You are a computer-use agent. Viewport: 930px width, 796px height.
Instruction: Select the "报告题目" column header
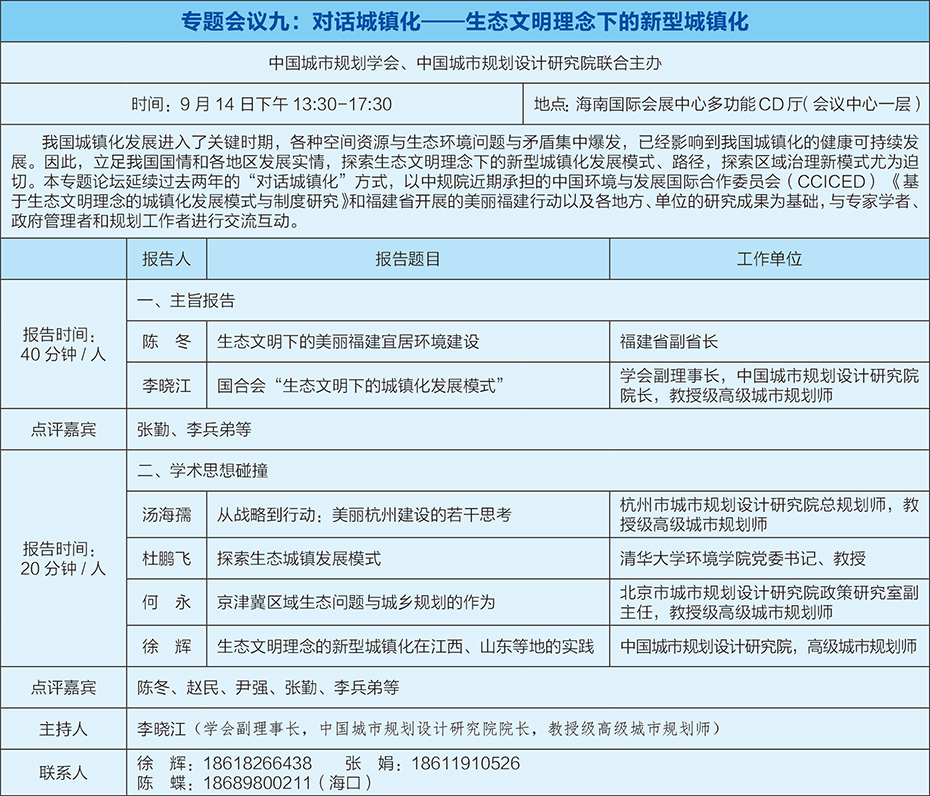tap(408, 258)
